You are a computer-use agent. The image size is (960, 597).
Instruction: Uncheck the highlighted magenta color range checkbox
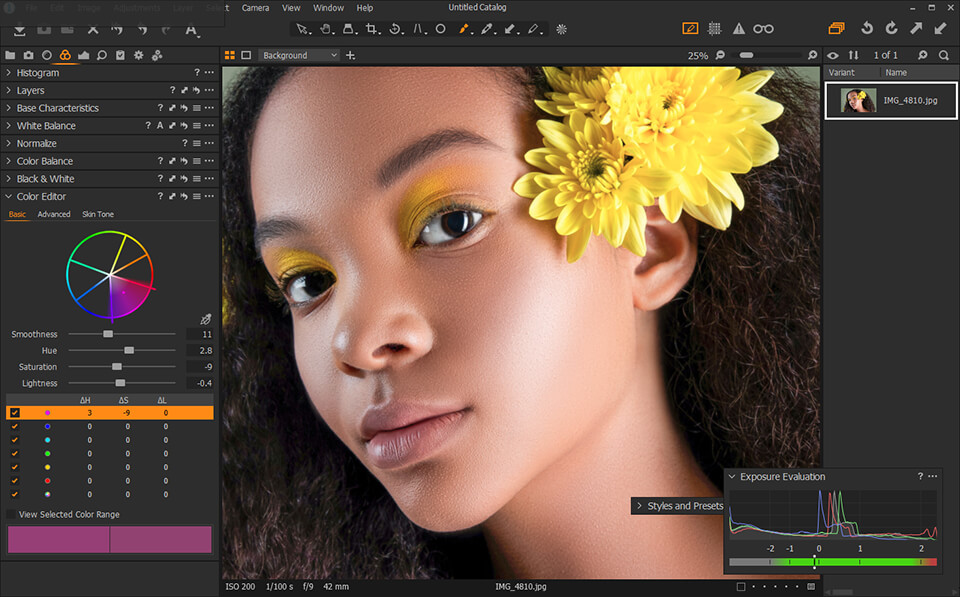(14, 412)
